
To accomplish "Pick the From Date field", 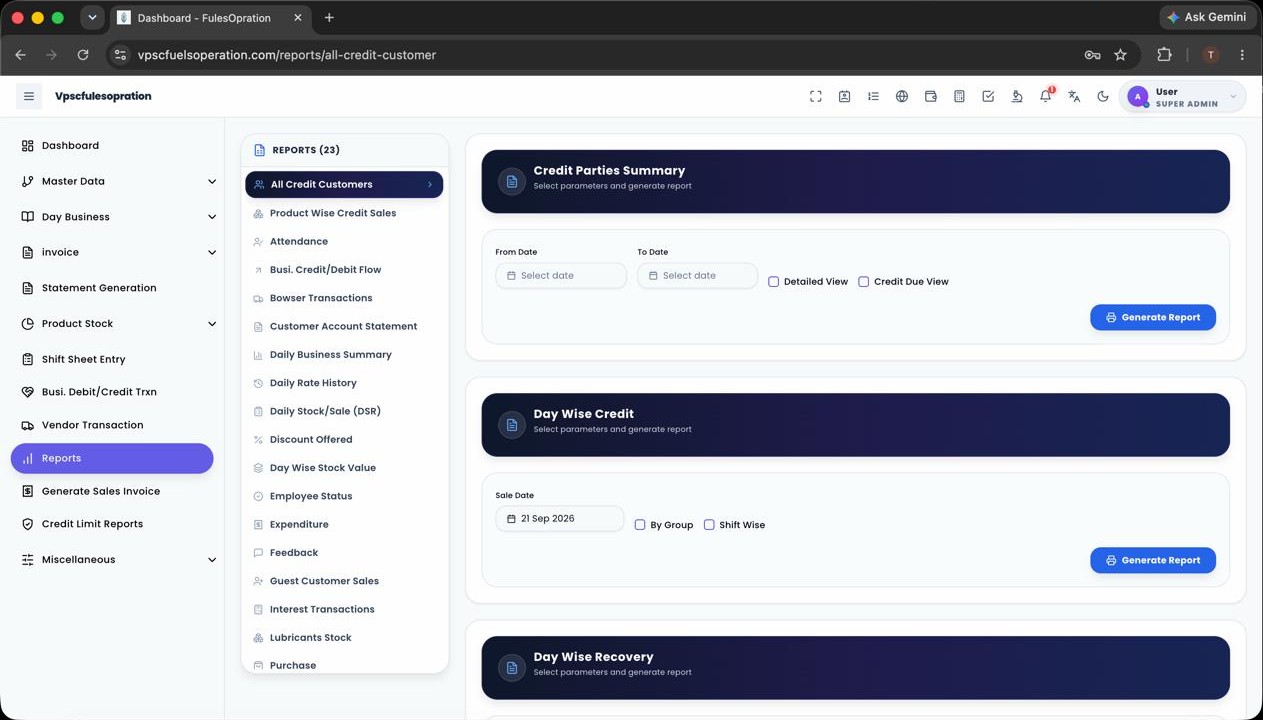I will pyautogui.click(x=561, y=276).
